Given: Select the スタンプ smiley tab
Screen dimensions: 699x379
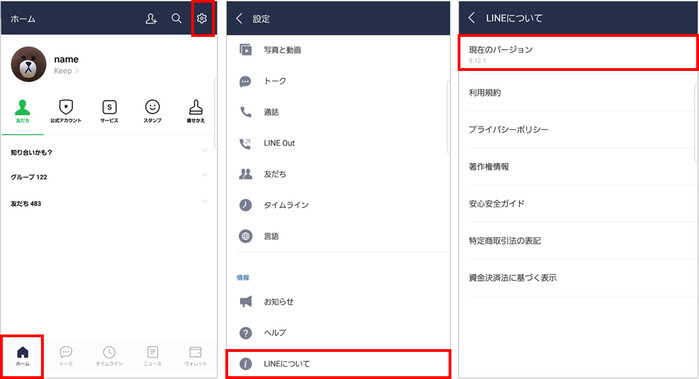Looking at the screenshot, I should click(152, 111).
